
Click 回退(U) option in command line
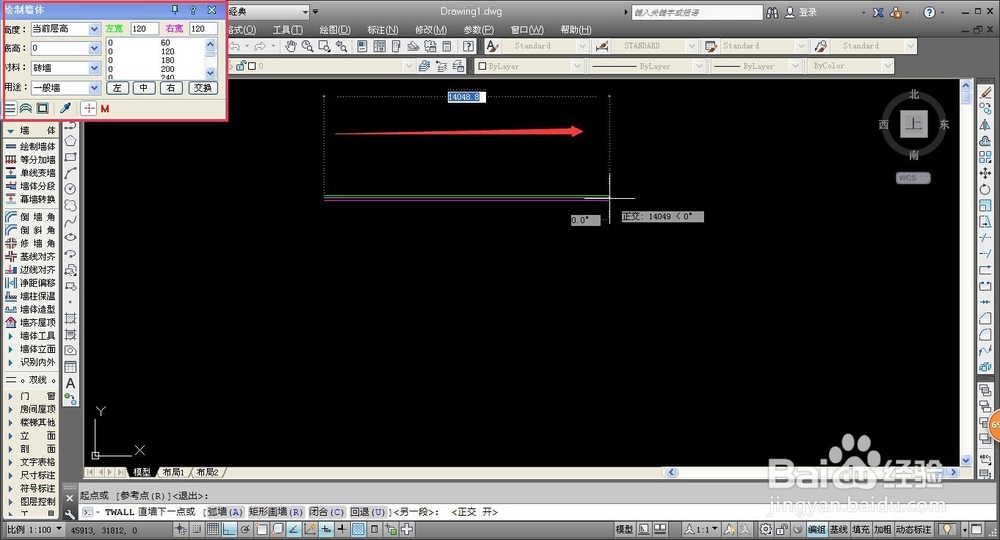(x=368, y=512)
